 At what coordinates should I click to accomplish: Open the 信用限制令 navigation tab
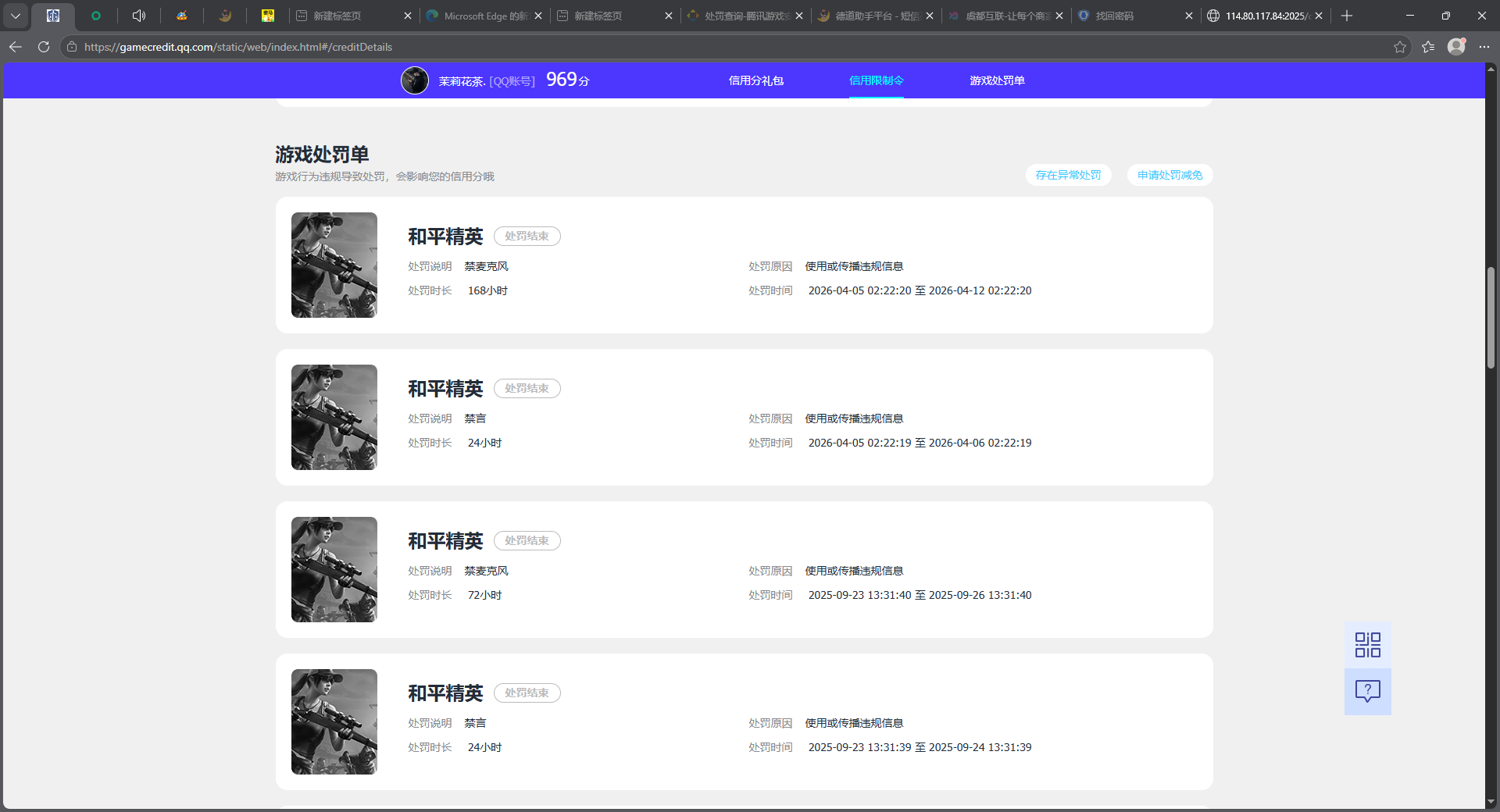[x=876, y=80]
